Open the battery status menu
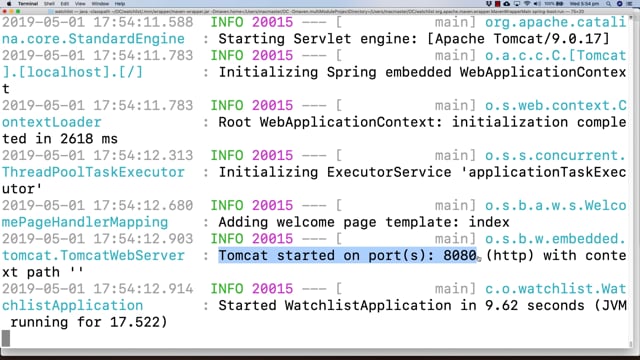 coord(554,3)
